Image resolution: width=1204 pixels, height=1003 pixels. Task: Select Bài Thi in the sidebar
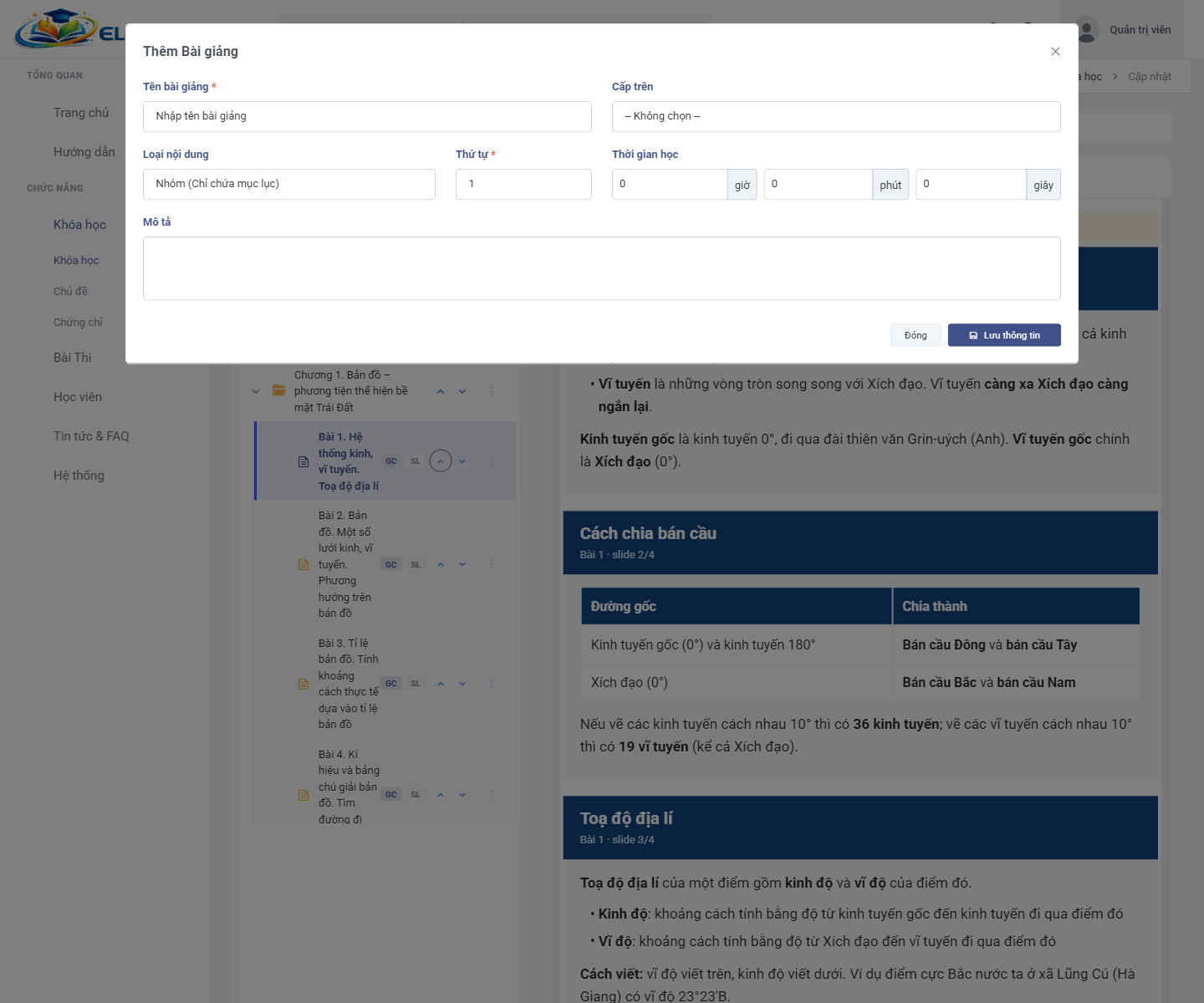pos(73,358)
